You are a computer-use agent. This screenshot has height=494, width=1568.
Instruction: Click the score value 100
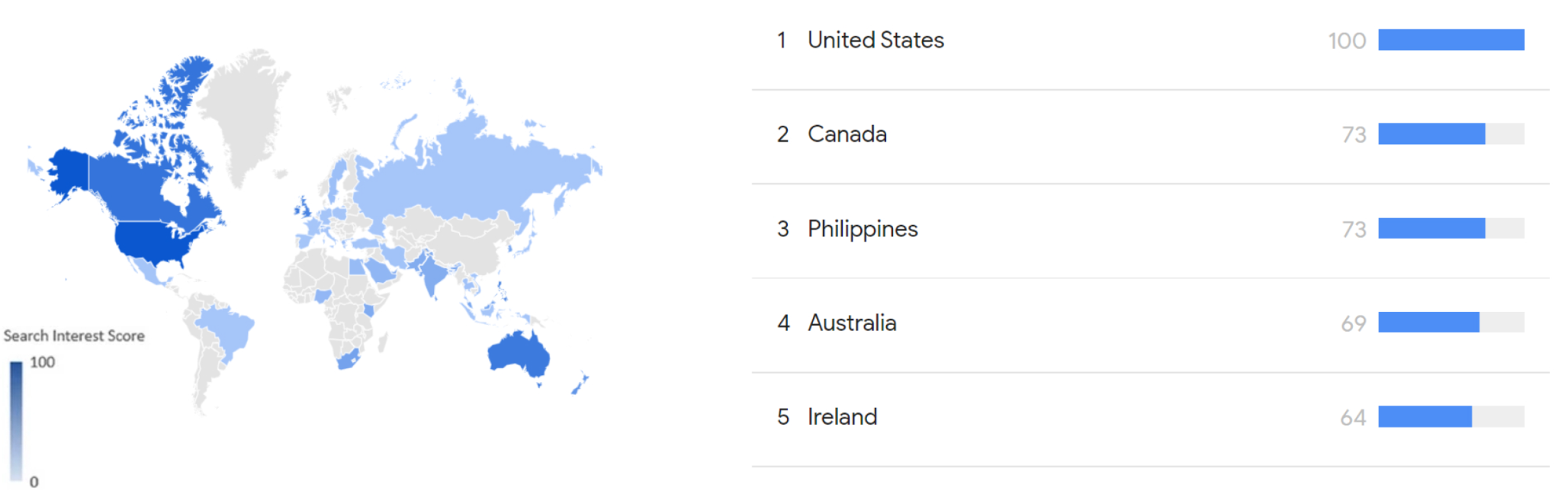point(1346,41)
